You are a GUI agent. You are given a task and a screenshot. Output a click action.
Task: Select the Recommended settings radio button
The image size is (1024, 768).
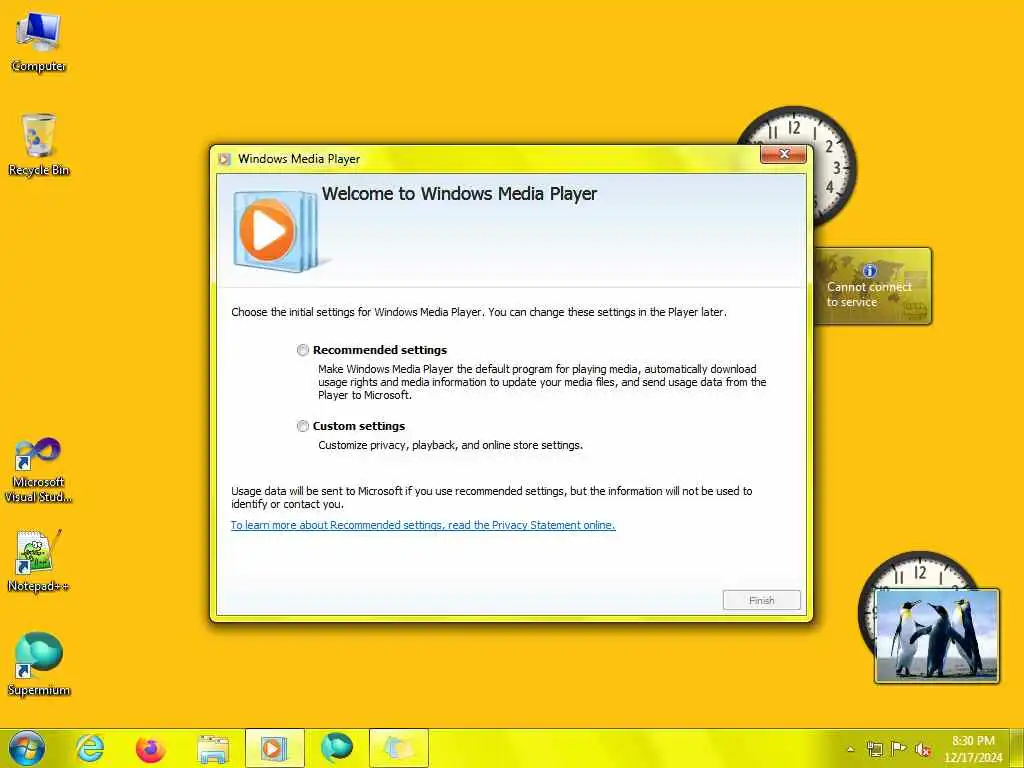coord(302,350)
